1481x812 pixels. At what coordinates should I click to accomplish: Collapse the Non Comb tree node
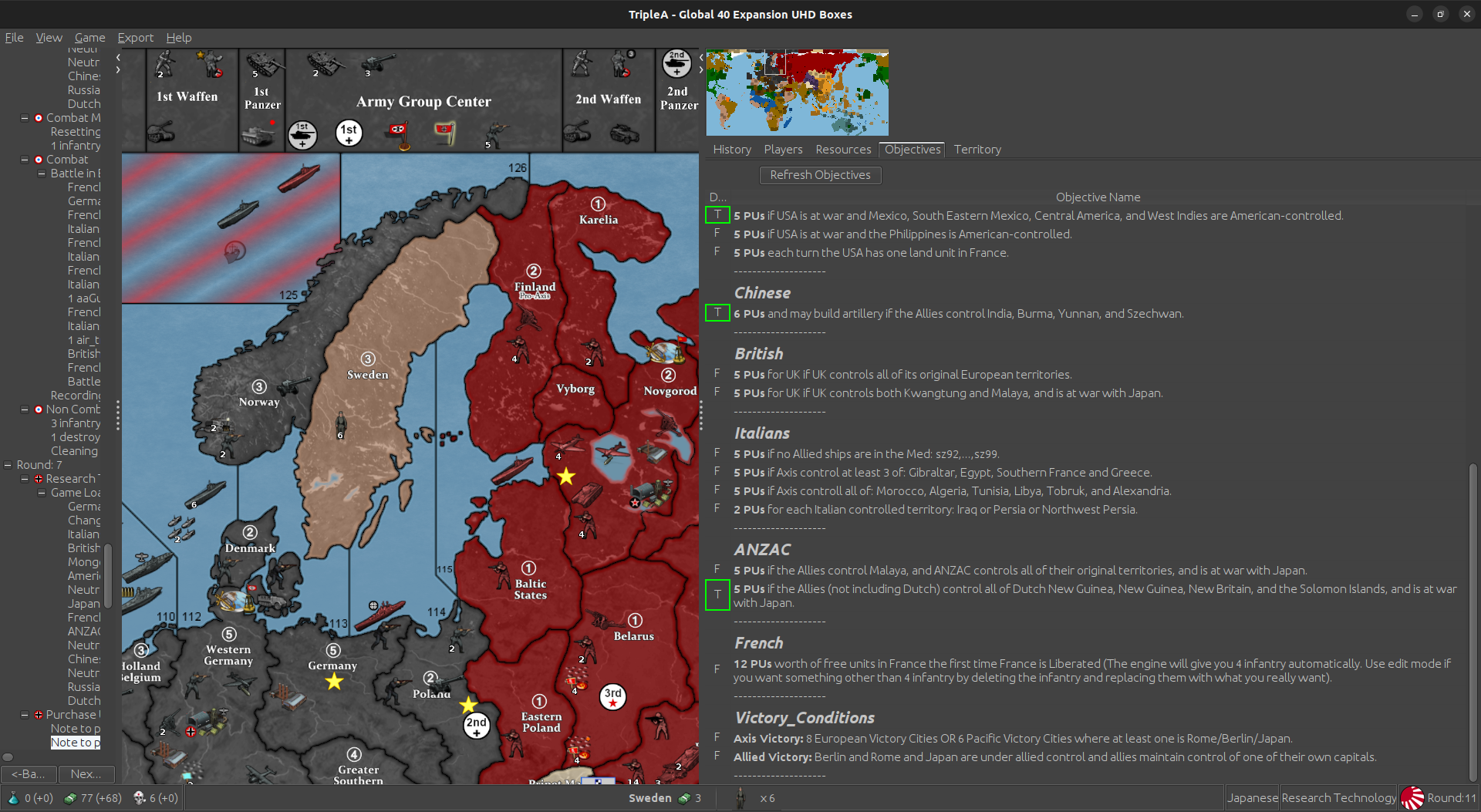pyautogui.click(x=25, y=409)
